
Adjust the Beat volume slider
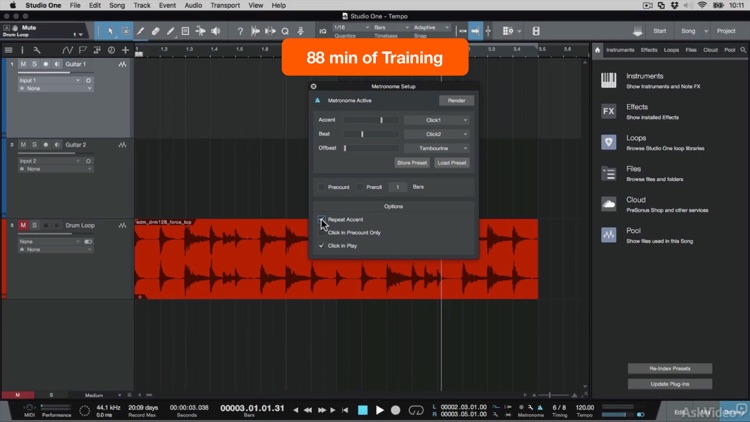click(371, 134)
